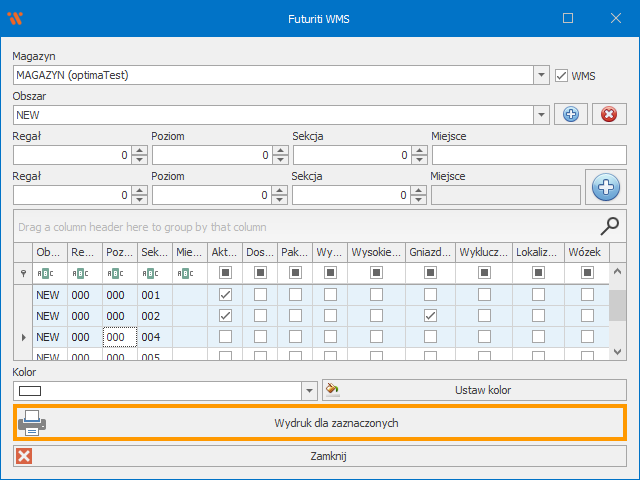
Task: Click the Zamknij button
Action: tap(320, 457)
